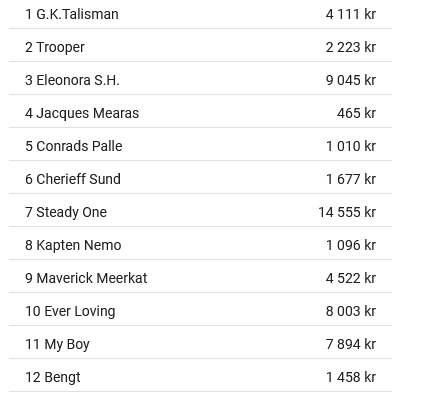Click the 465 kr amount
Viewport: 429px width, 393px height.
click(356, 113)
